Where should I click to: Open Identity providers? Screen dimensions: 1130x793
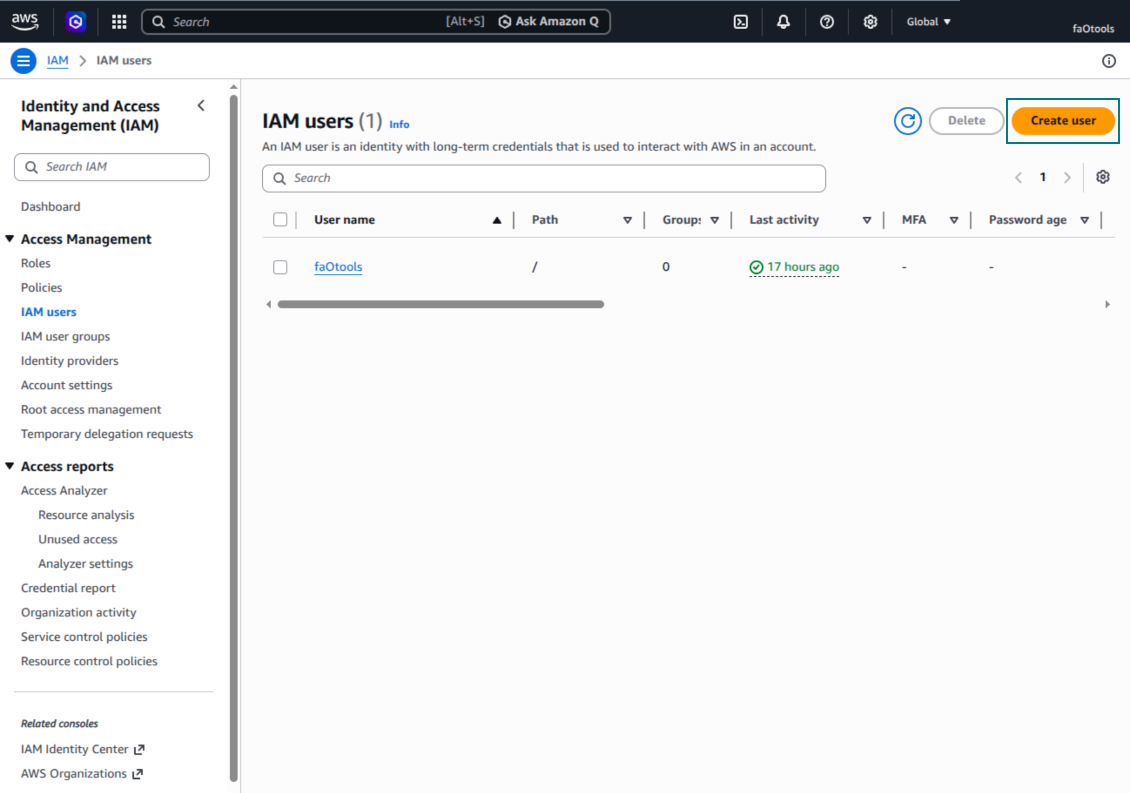click(x=69, y=360)
